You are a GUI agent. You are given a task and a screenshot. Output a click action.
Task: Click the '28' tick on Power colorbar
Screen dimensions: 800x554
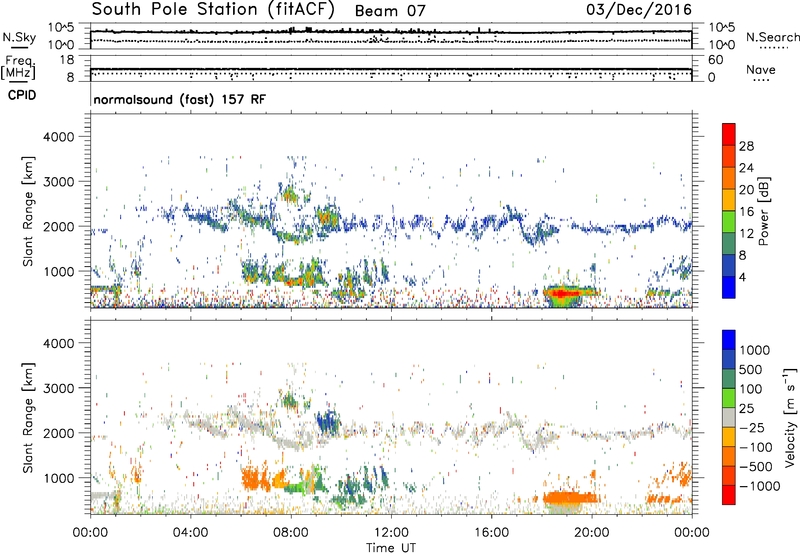(746, 146)
